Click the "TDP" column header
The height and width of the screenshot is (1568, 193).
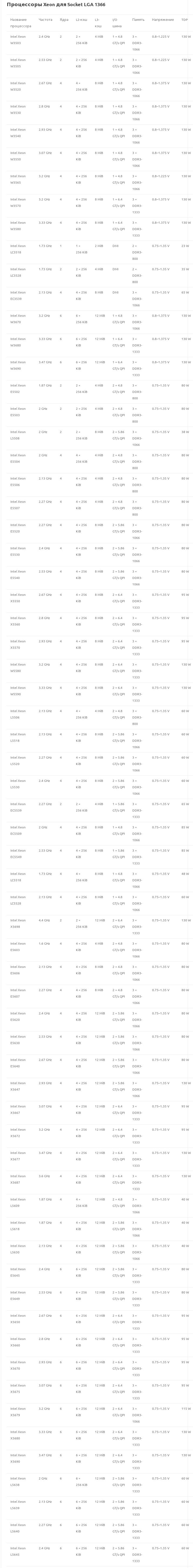[184, 20]
